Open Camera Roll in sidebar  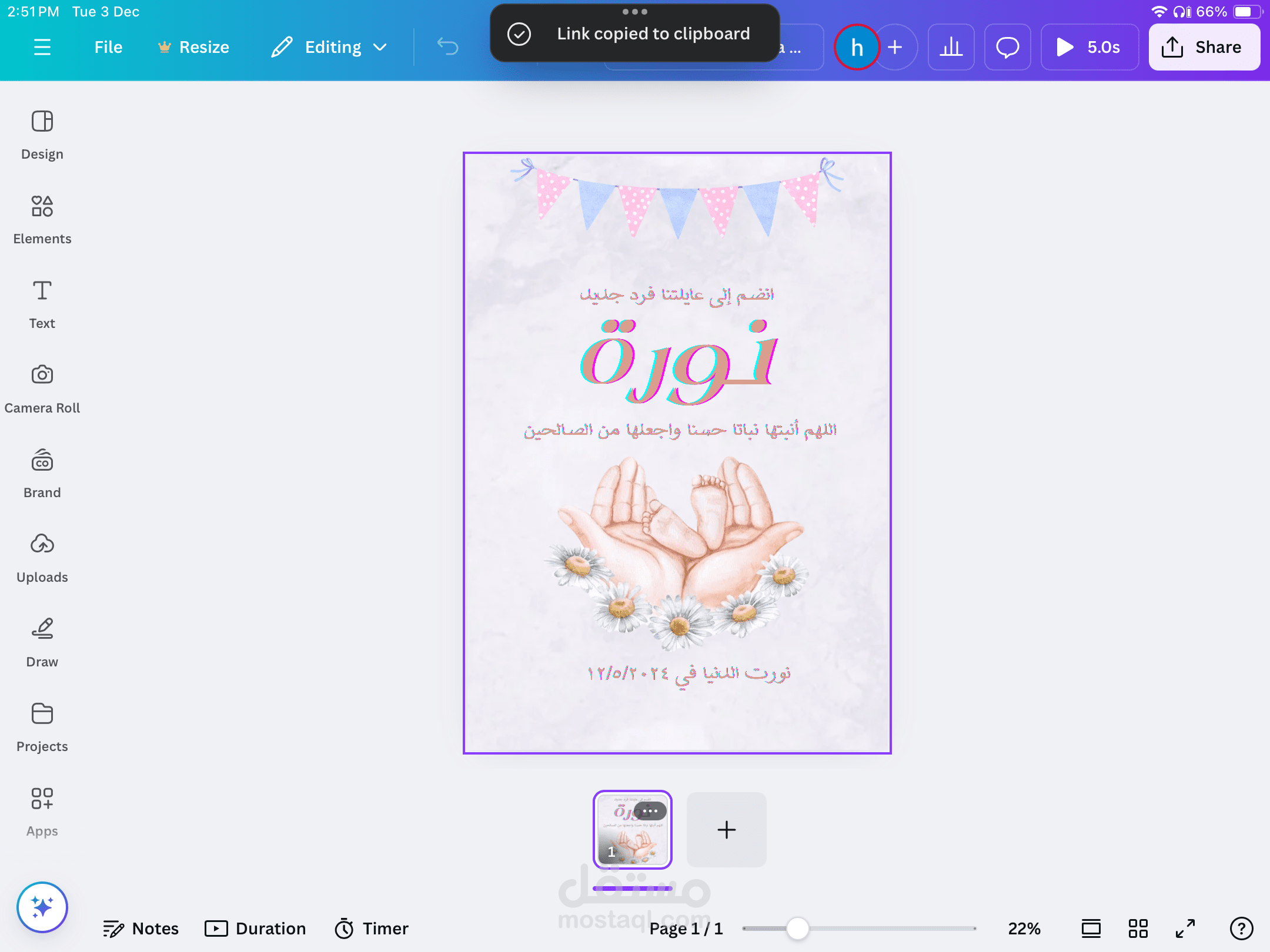pos(42,389)
